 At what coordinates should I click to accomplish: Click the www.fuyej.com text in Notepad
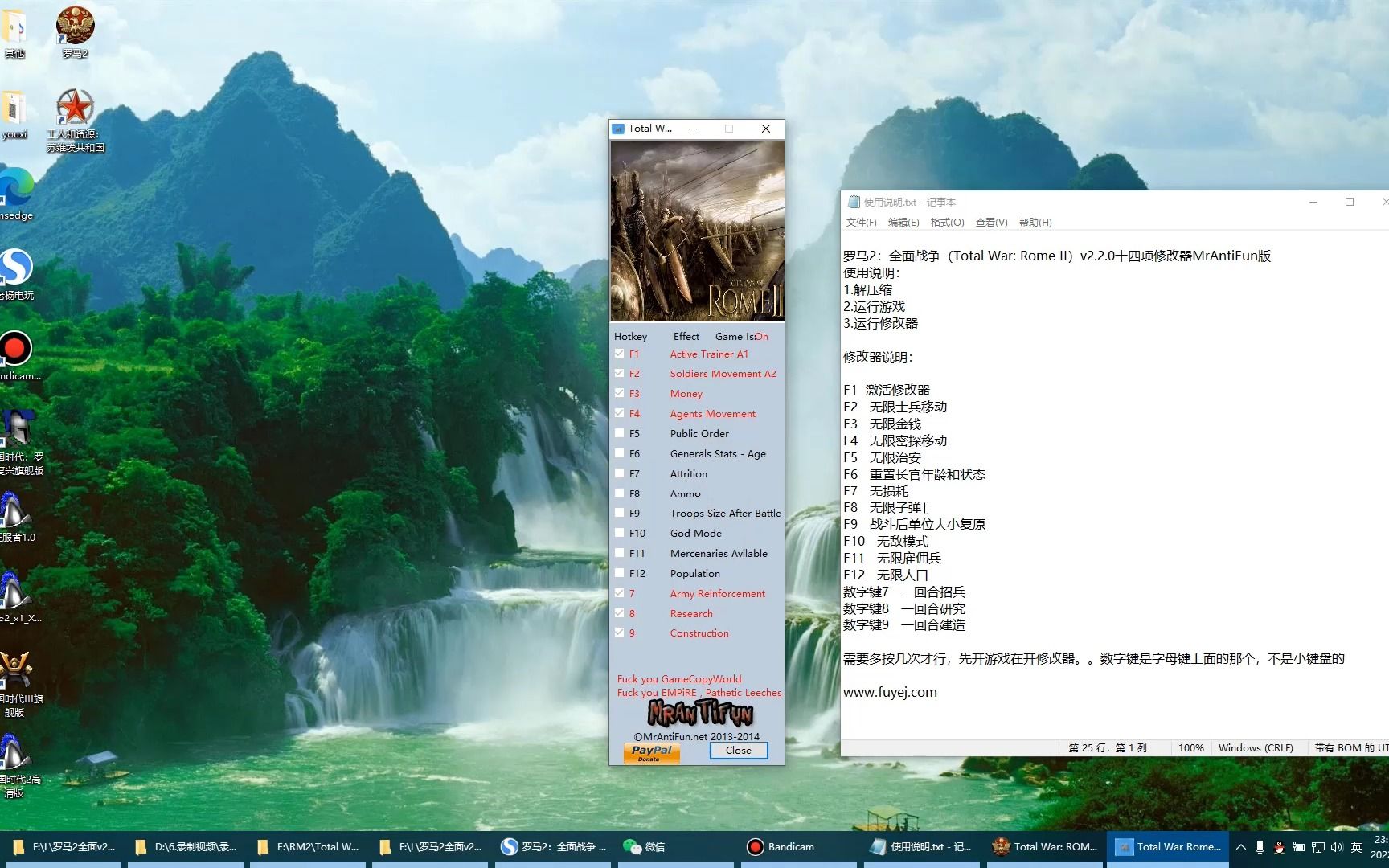click(890, 692)
